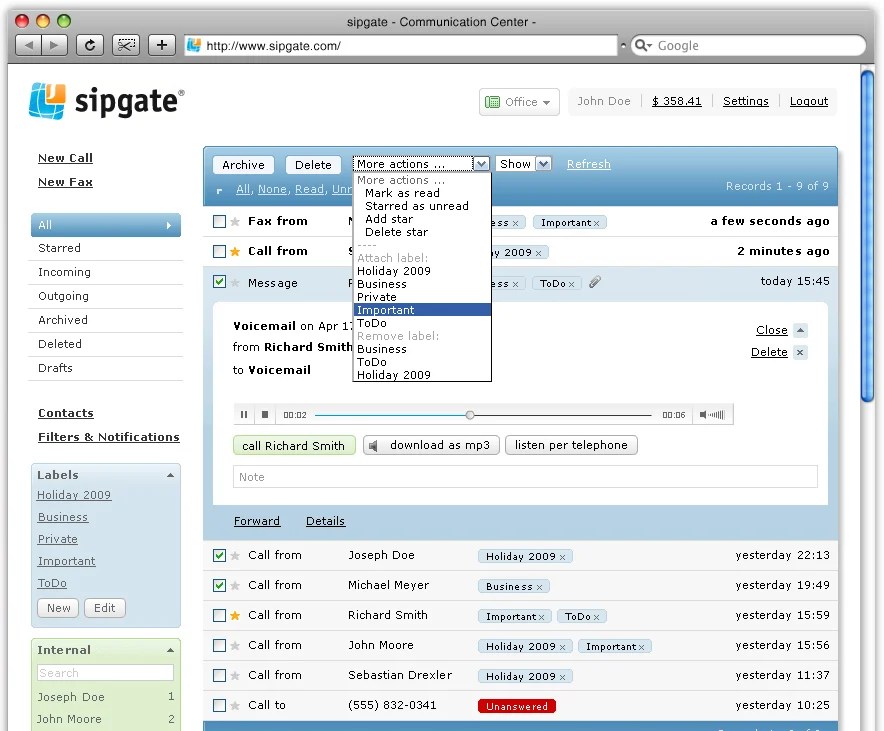
Task: Click the reload page icon in the browser toolbar
Action: point(92,44)
